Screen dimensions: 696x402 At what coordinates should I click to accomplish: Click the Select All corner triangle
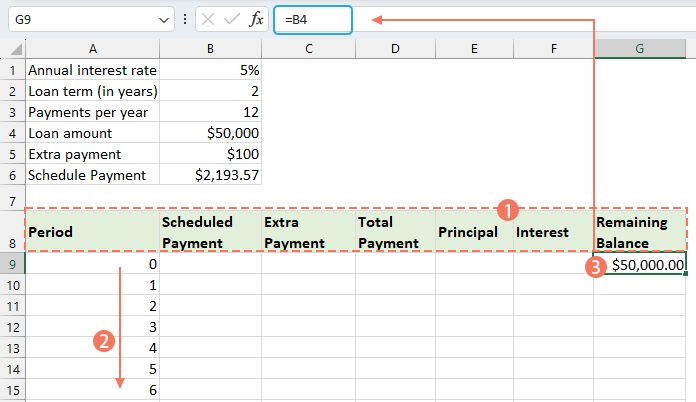[13, 49]
